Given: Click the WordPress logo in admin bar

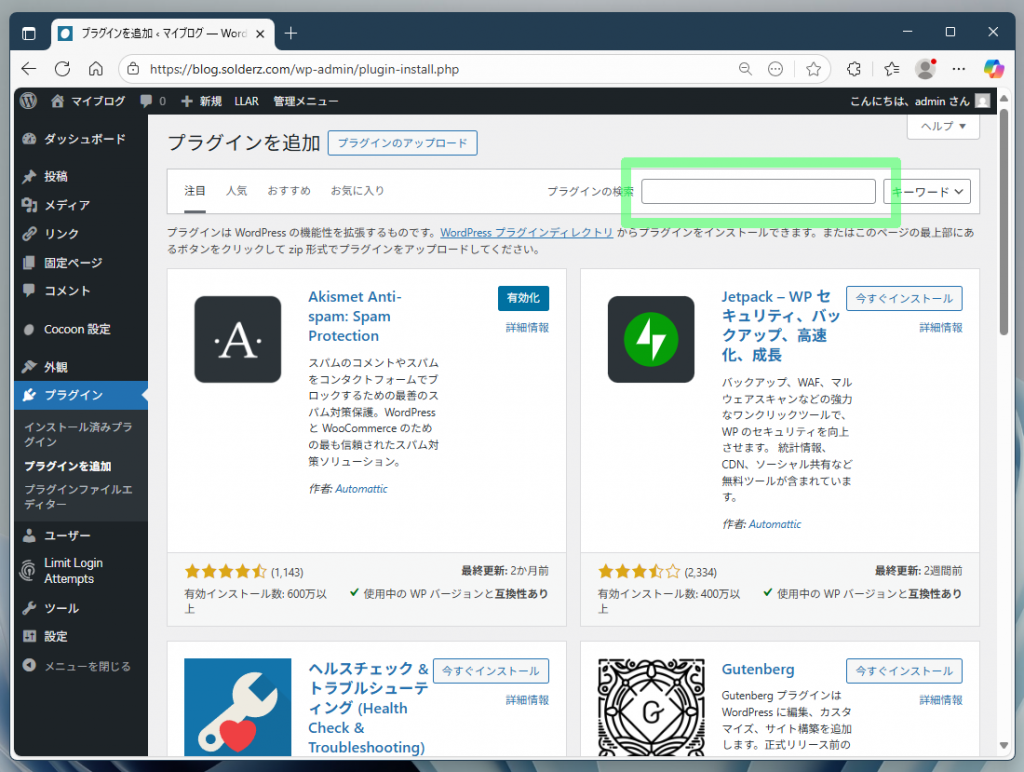Looking at the screenshot, I should pos(28,101).
